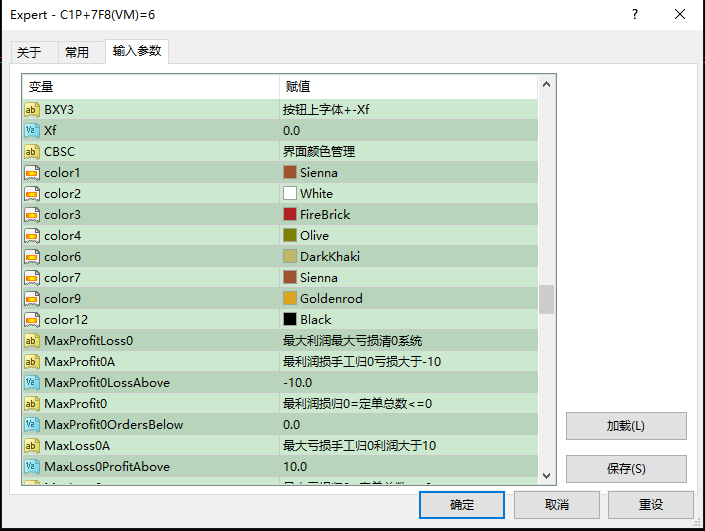Confirm with the 确定 button
705x531 pixels.
coord(462,505)
